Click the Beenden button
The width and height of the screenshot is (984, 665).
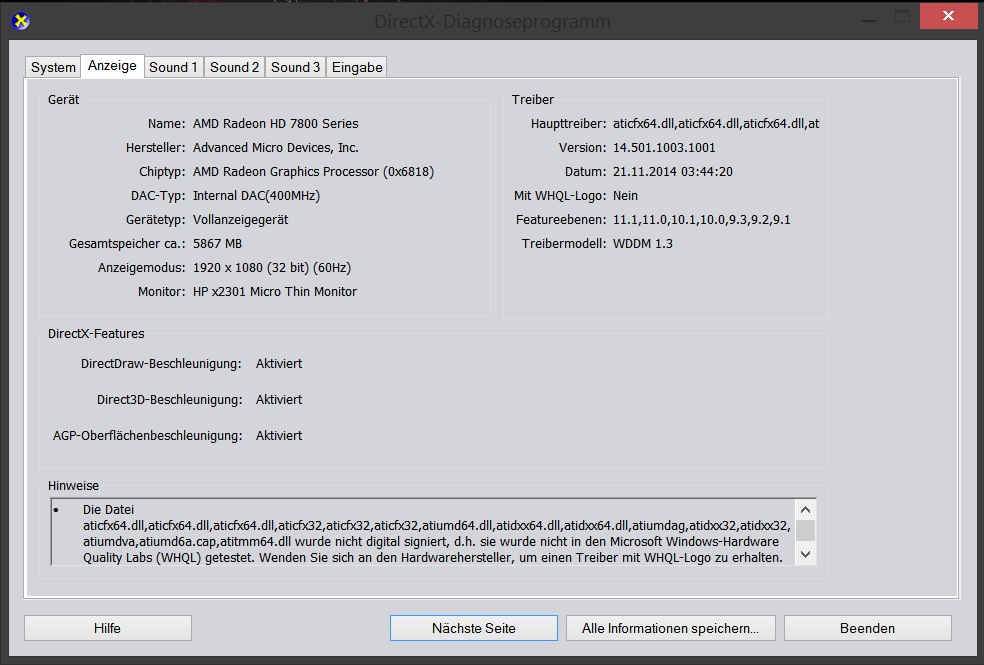867,628
